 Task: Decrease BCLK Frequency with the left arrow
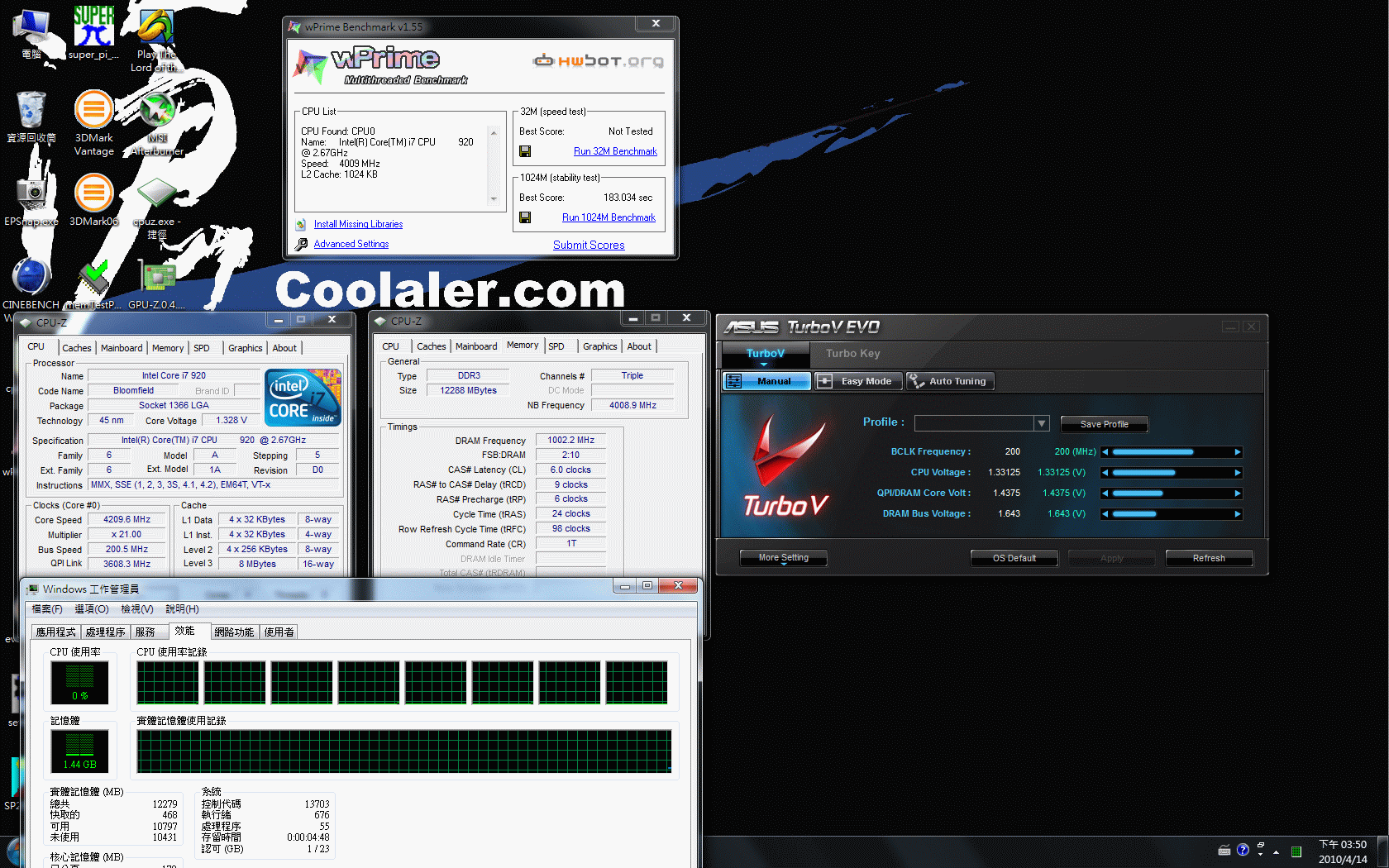(x=1105, y=452)
